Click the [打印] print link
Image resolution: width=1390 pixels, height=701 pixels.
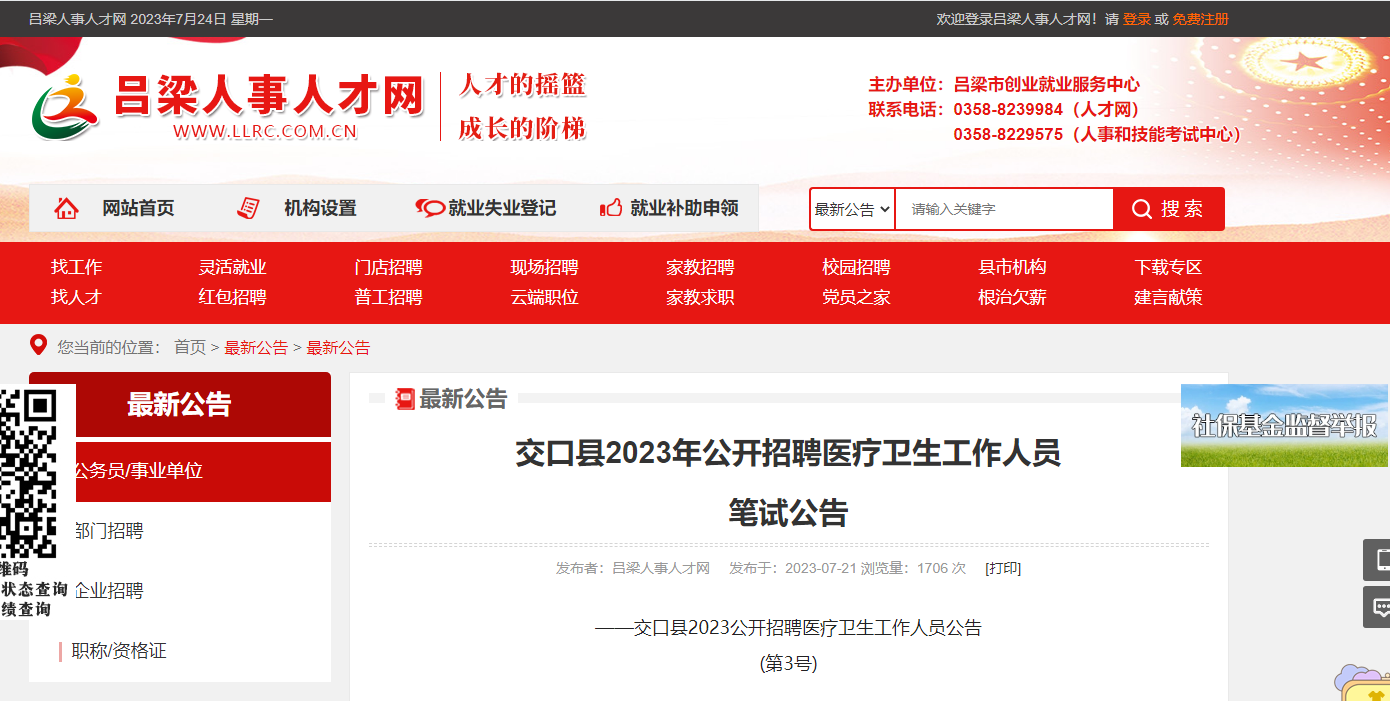coord(1003,568)
